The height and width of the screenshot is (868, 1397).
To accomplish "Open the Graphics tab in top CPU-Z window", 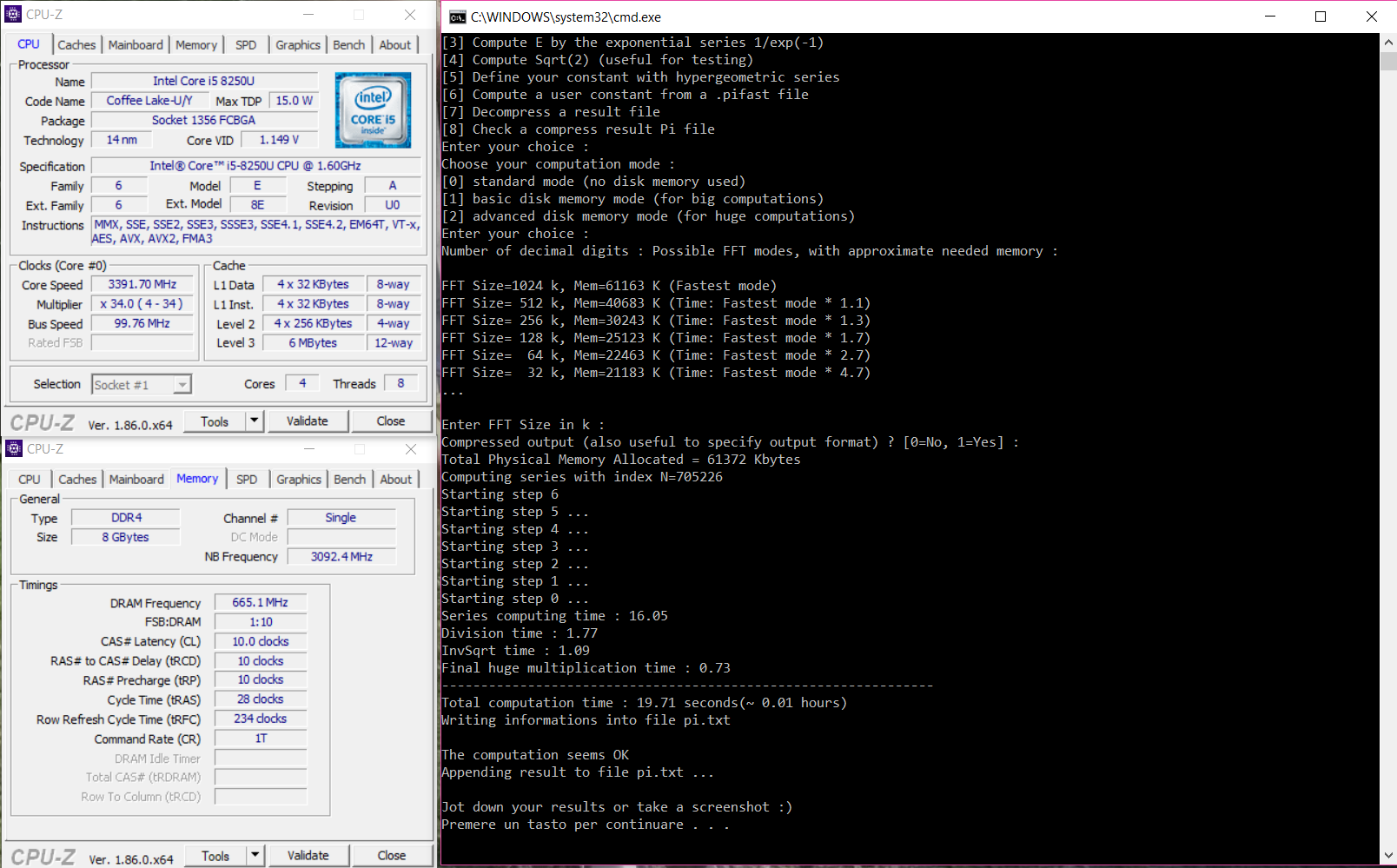I will point(298,45).
